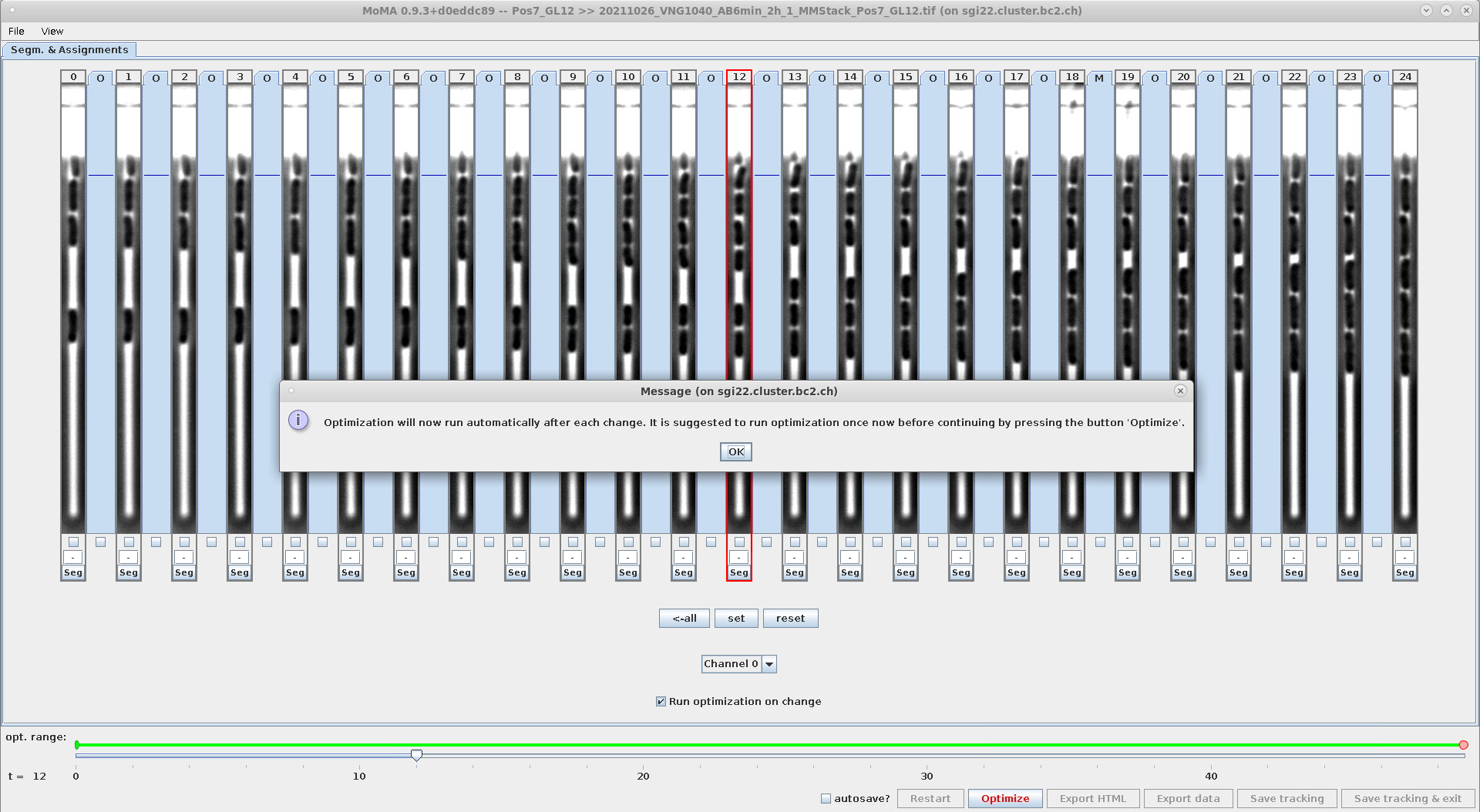Click the time slider thumb at t=12
The image size is (1480, 812).
point(416,755)
